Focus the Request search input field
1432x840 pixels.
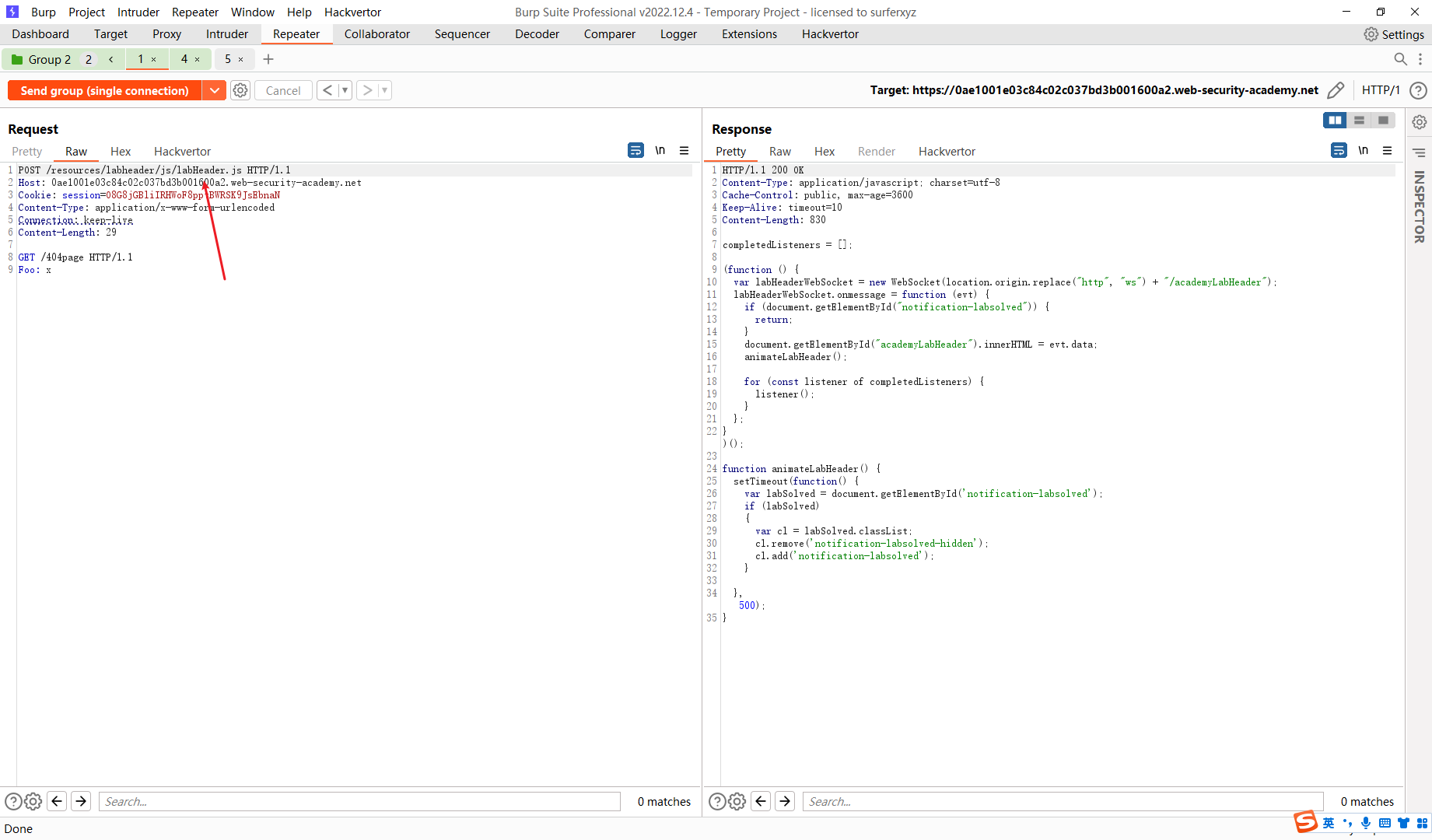[x=359, y=801]
